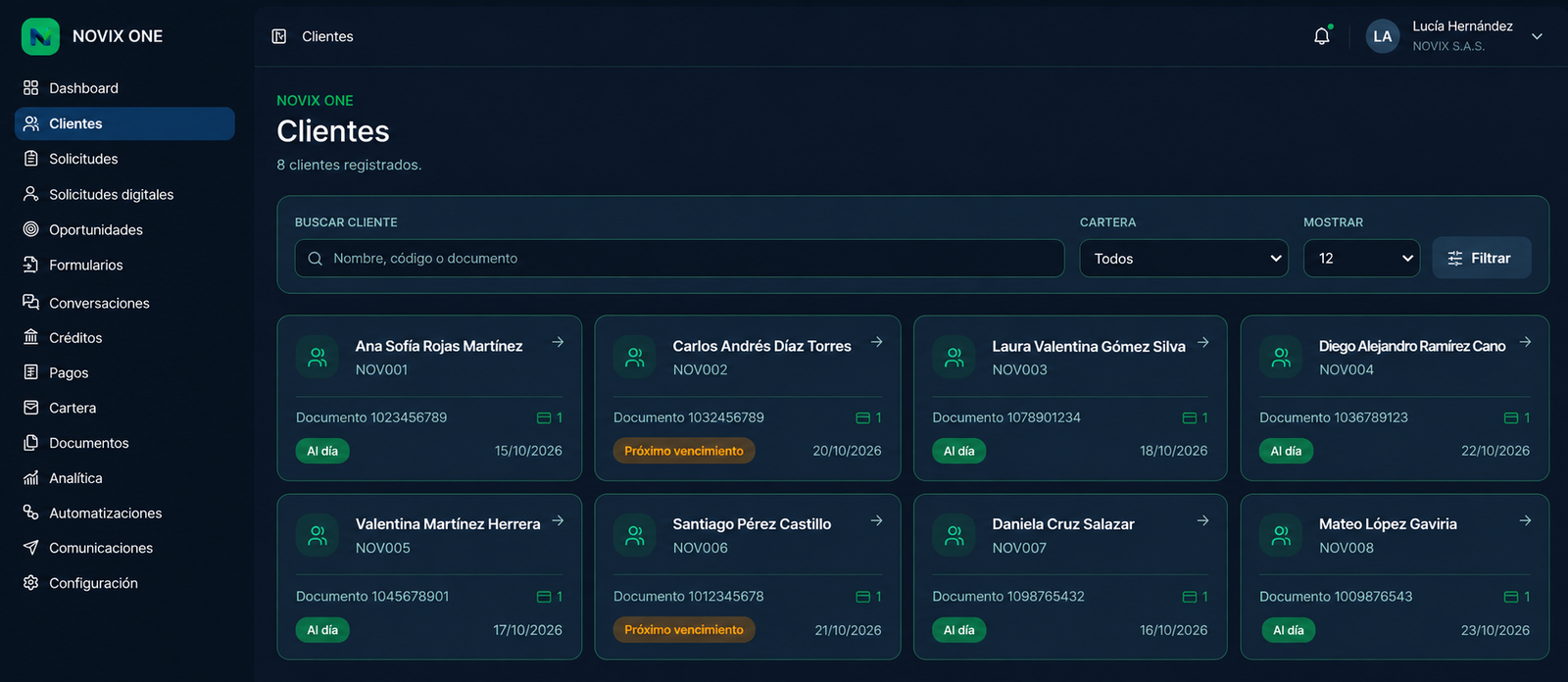Click credit count icon on Laura Valentina card

pyautogui.click(x=1190, y=417)
